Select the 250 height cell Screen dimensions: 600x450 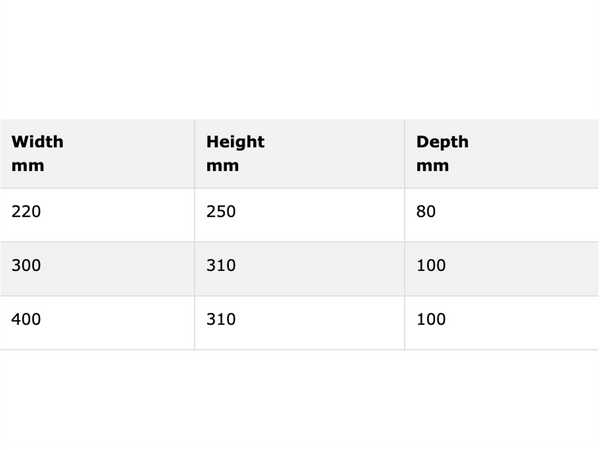[300, 215]
